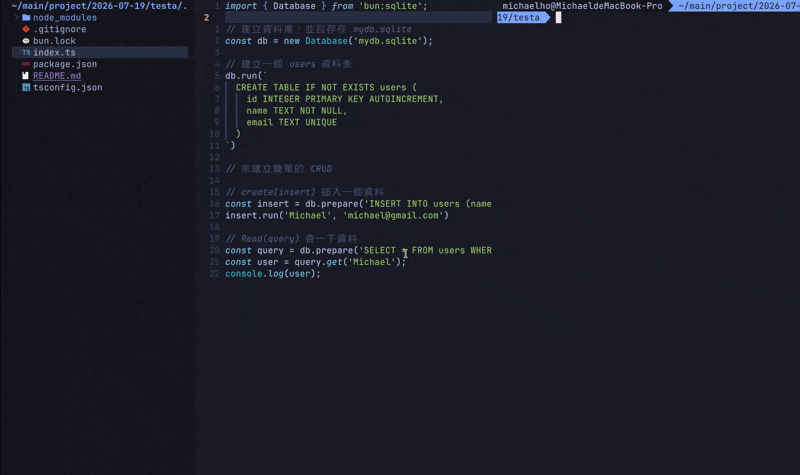
Task: Click the email TEXT UNIQUE line
Action: click(x=291, y=122)
